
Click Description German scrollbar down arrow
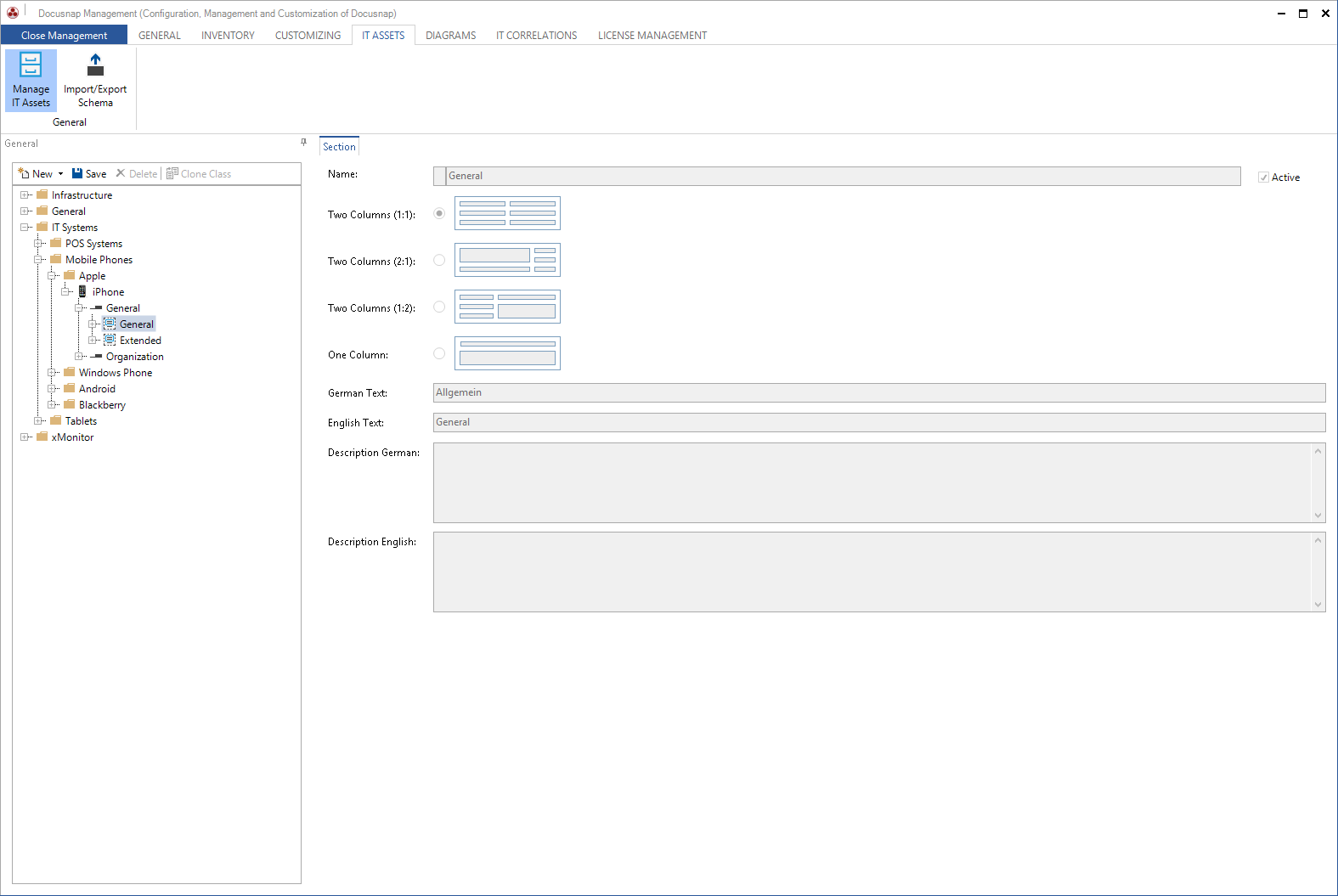(1318, 516)
